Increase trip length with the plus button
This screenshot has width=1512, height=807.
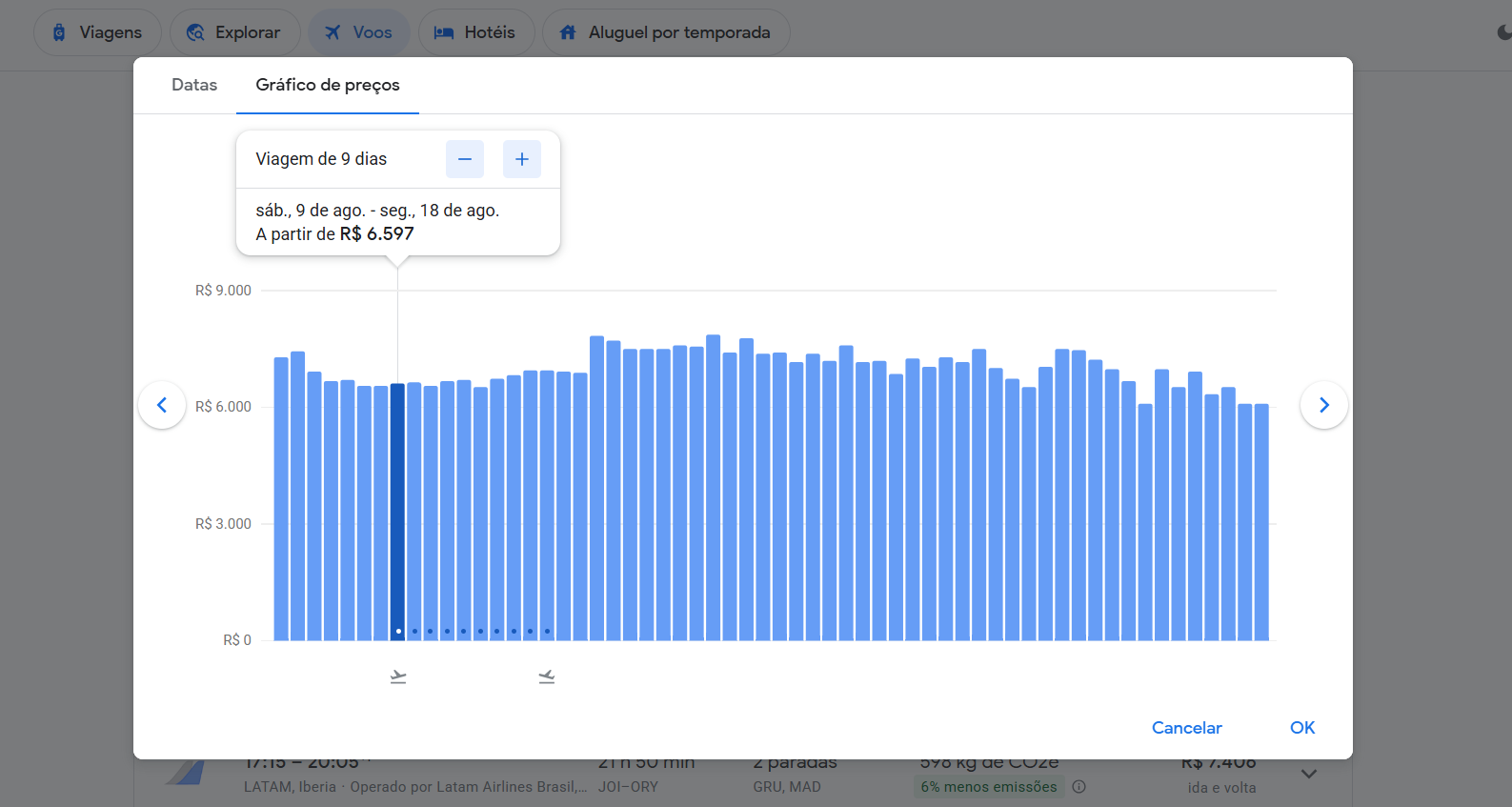click(x=522, y=159)
